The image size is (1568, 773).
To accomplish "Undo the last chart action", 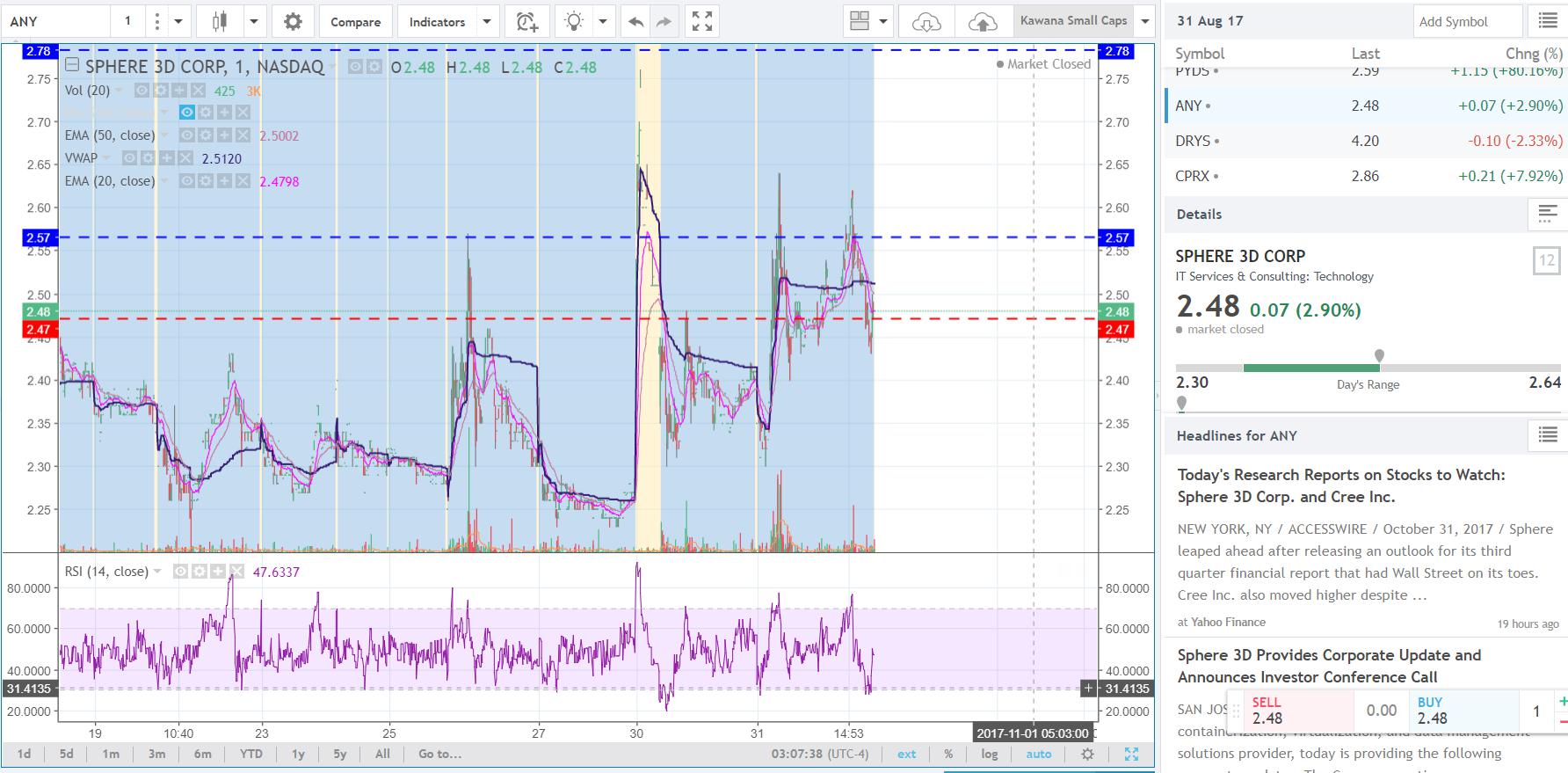I will (636, 22).
